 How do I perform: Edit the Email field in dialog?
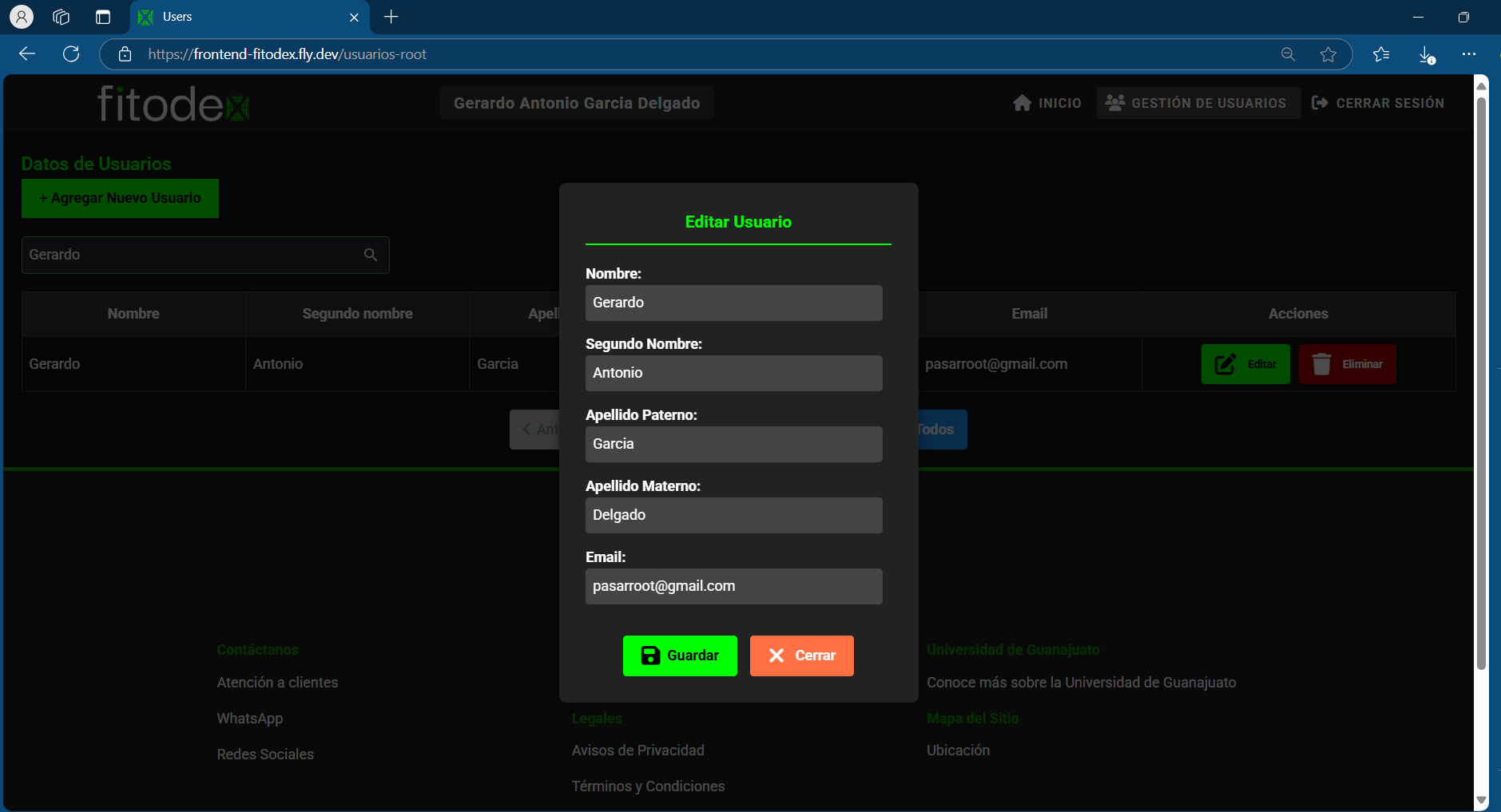pos(734,586)
